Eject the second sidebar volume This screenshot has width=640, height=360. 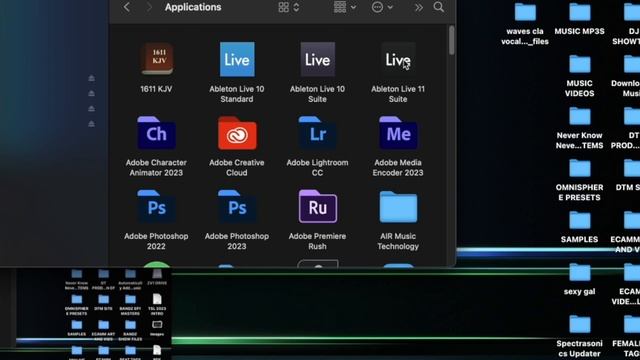click(x=91, y=93)
